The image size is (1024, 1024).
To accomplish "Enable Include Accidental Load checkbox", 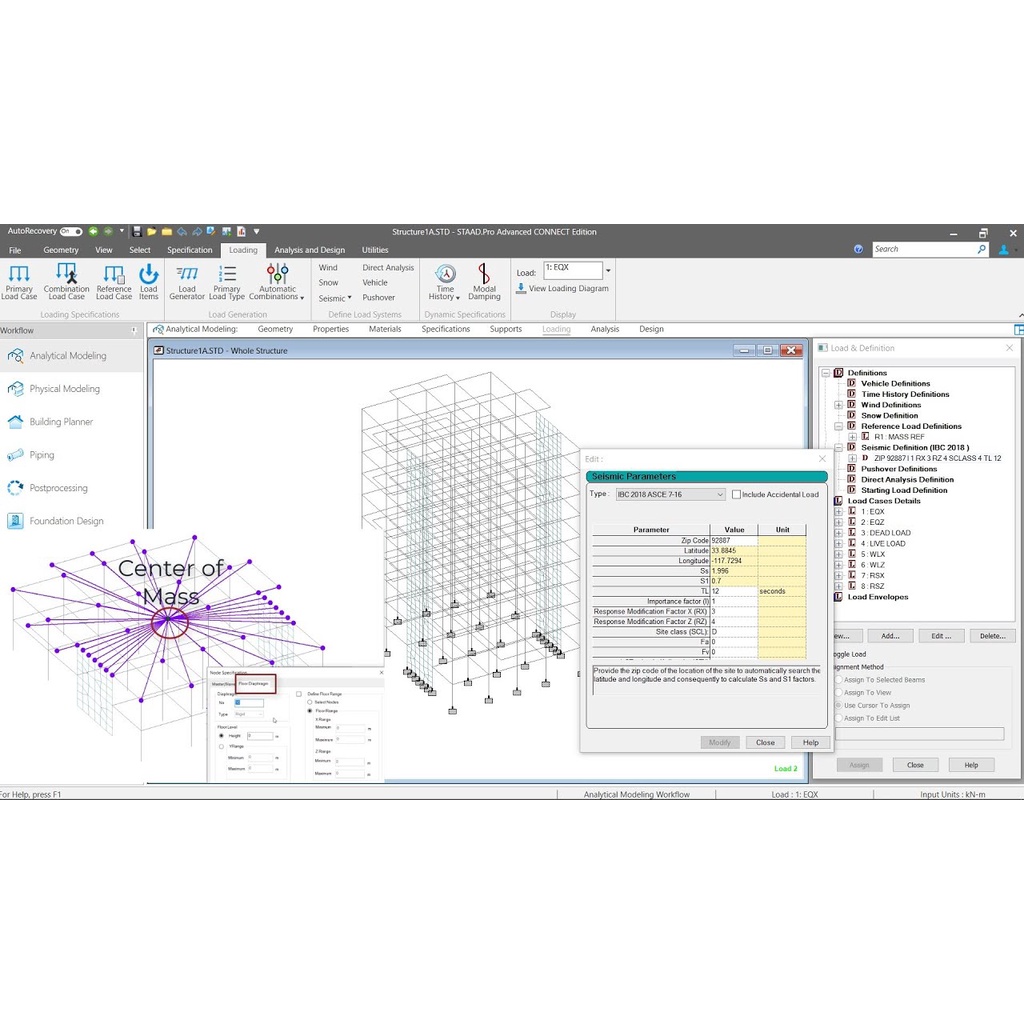I will coord(737,494).
